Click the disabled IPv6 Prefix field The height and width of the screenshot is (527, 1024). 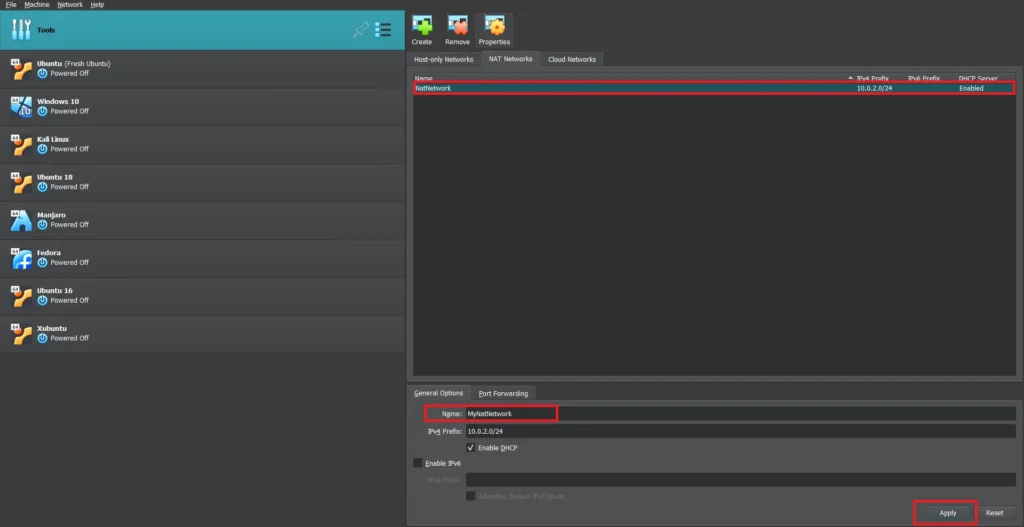[741, 480]
